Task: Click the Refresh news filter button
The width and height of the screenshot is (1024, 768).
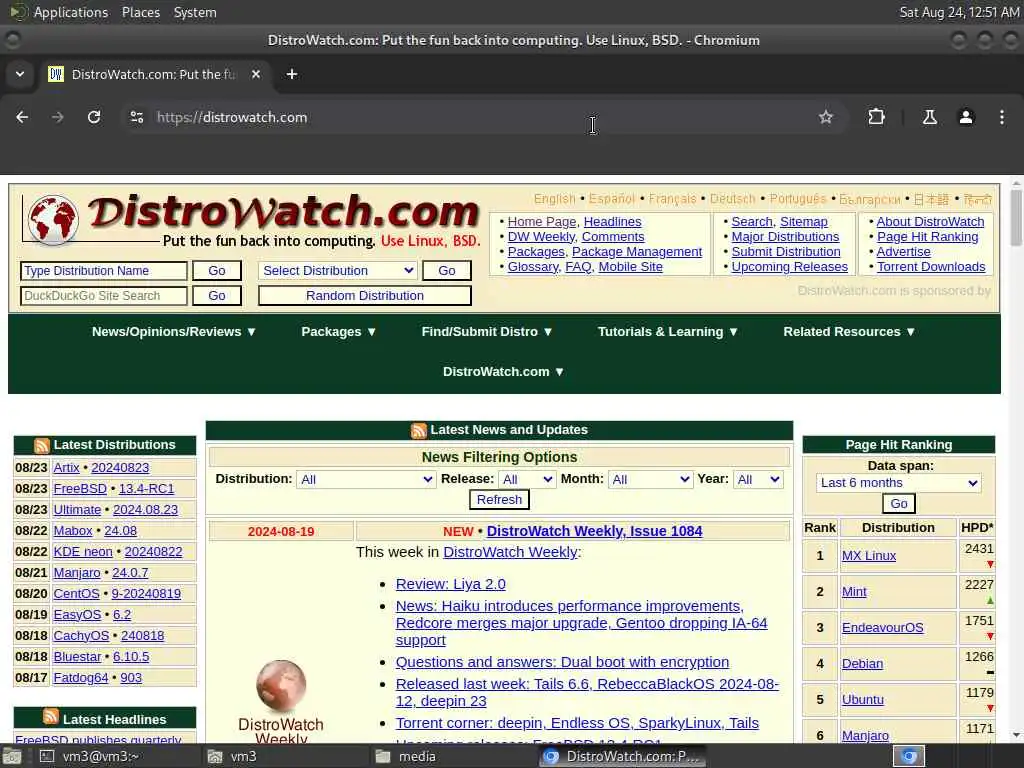Action: [499, 500]
